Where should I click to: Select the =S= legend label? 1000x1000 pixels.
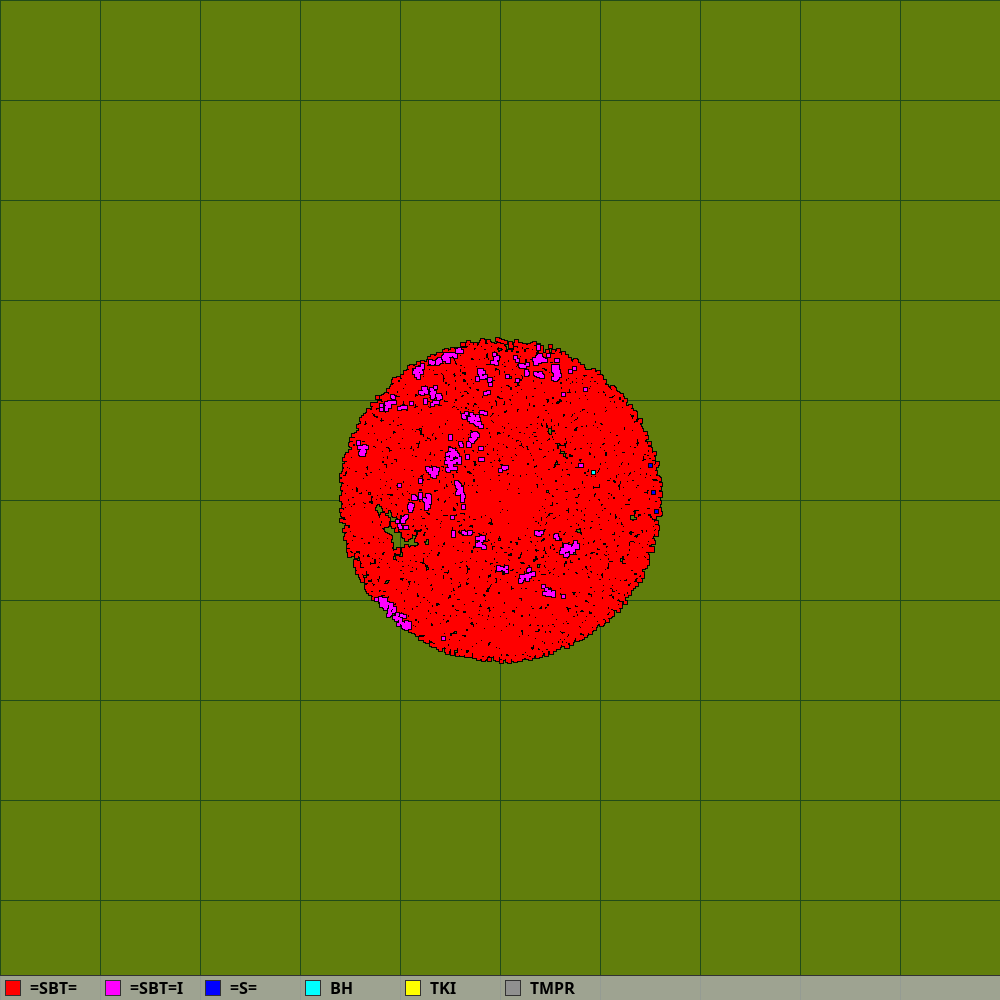click(x=243, y=988)
